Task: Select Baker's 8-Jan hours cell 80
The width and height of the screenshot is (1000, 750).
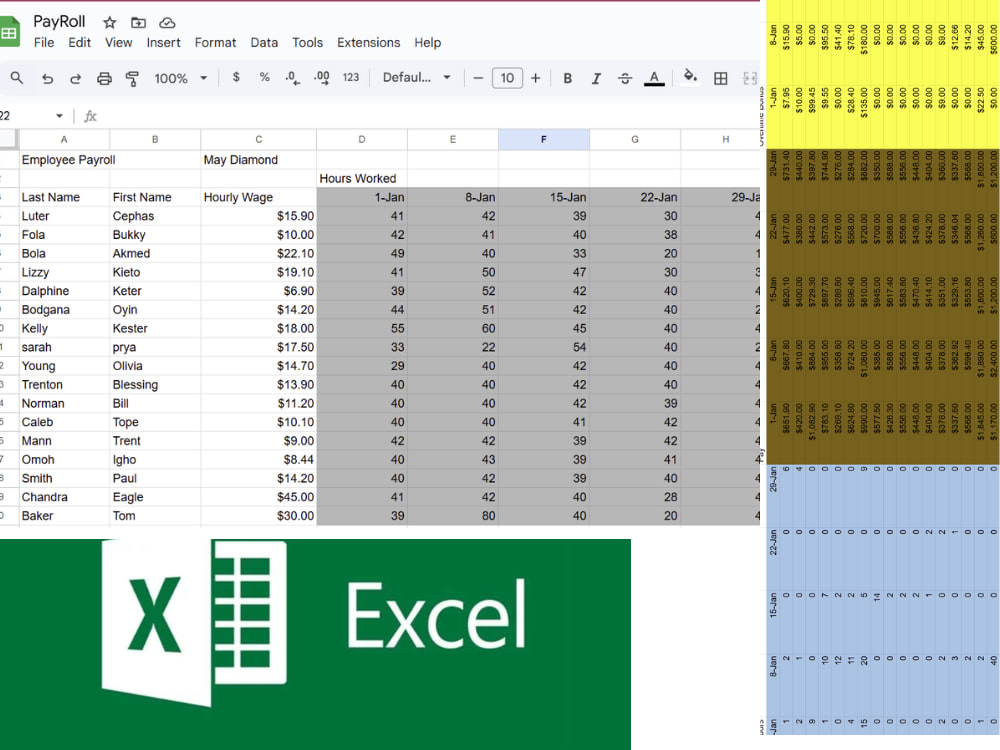Action: click(x=453, y=515)
